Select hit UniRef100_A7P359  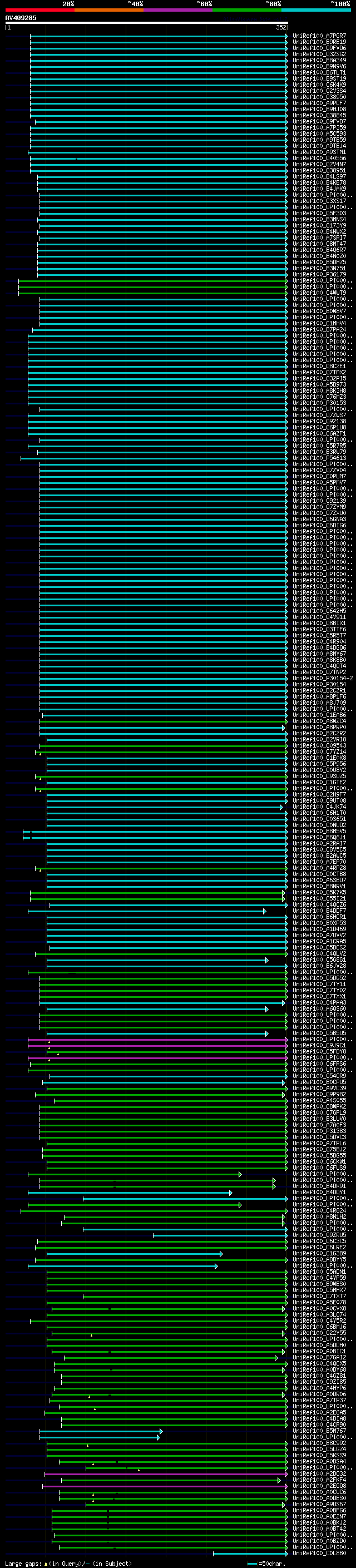click(319, 128)
